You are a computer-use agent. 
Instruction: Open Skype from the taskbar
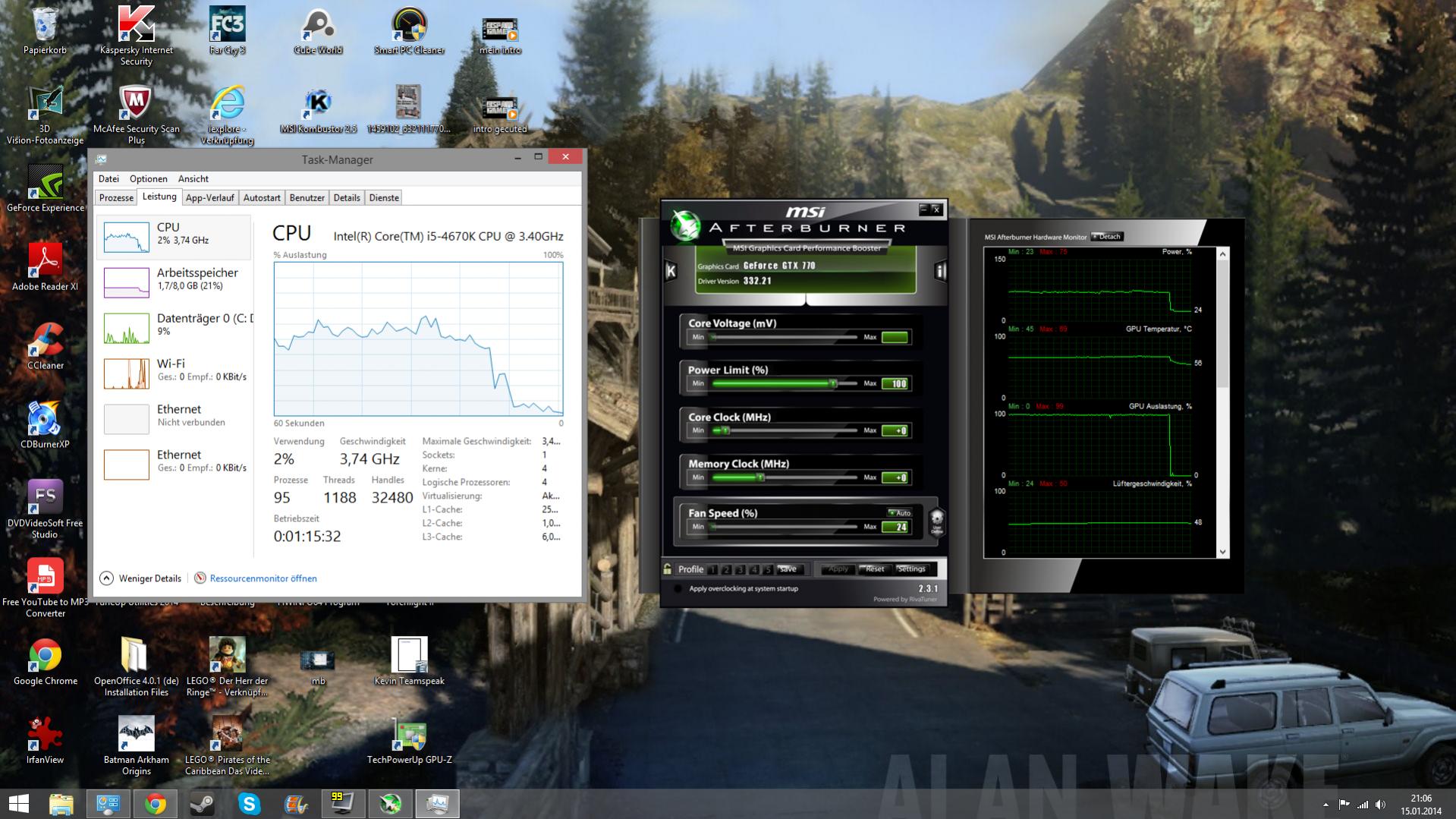(x=249, y=804)
